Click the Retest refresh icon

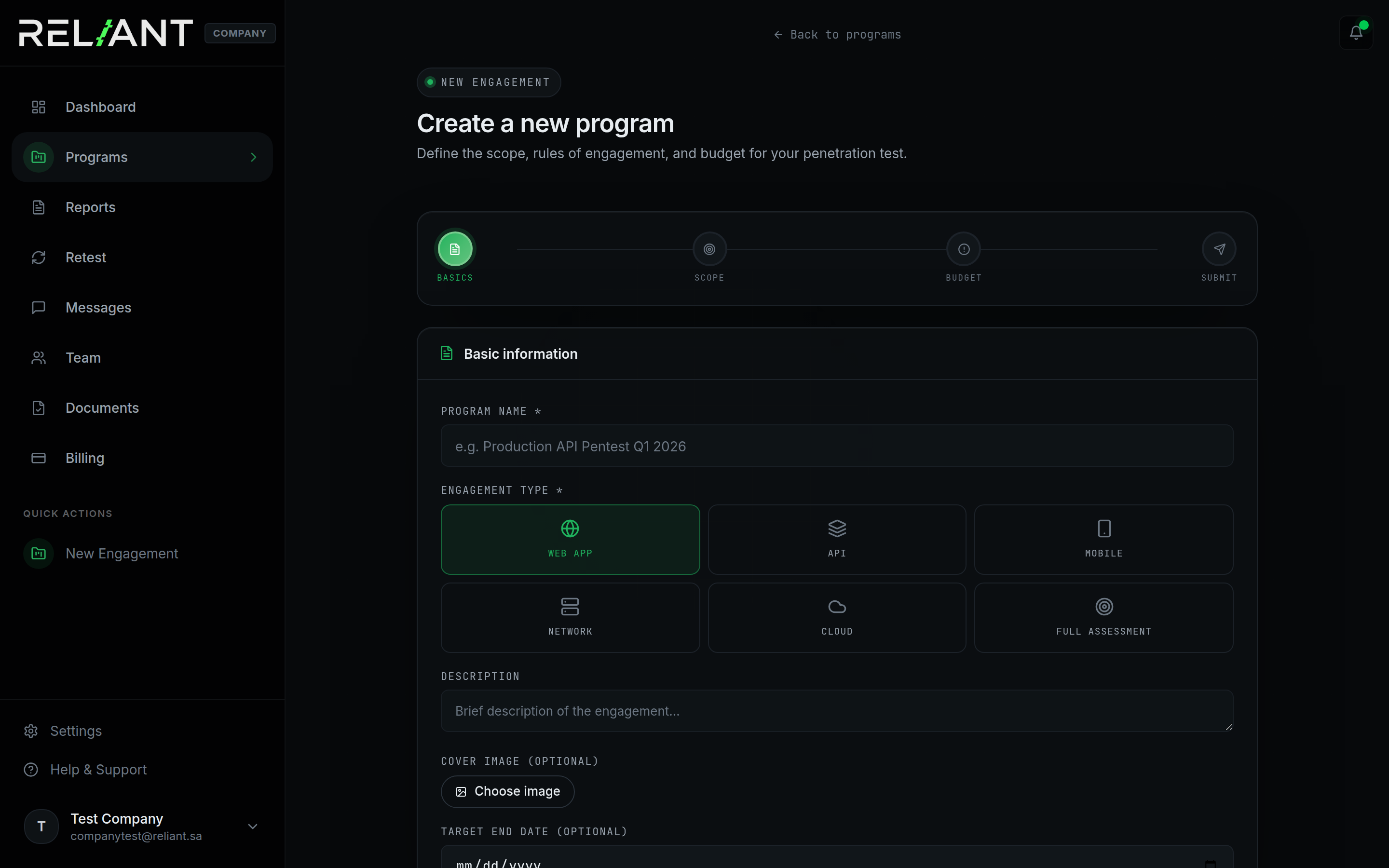pyautogui.click(x=39, y=258)
